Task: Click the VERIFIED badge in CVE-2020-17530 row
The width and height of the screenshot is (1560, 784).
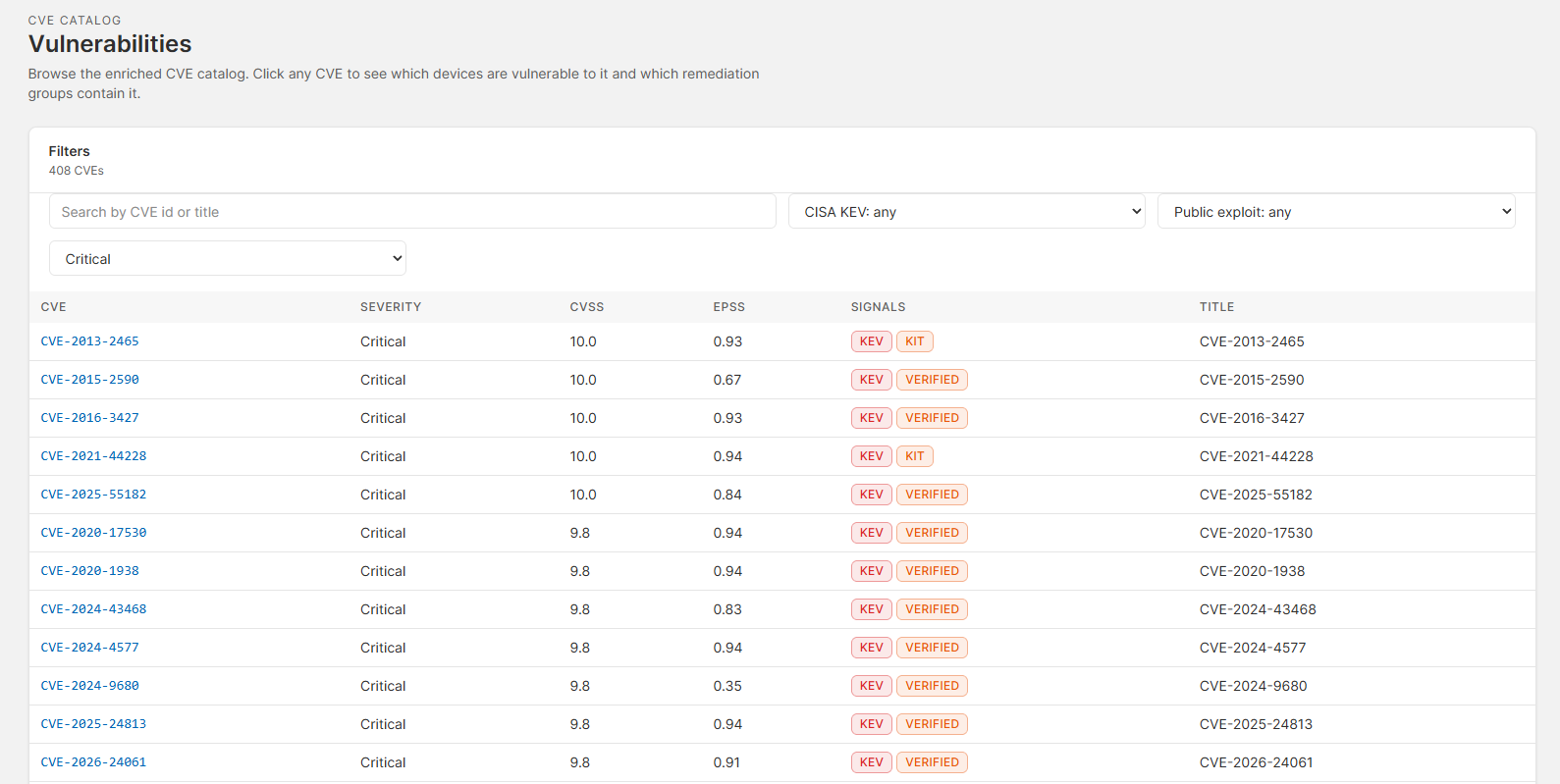Action: click(932, 533)
